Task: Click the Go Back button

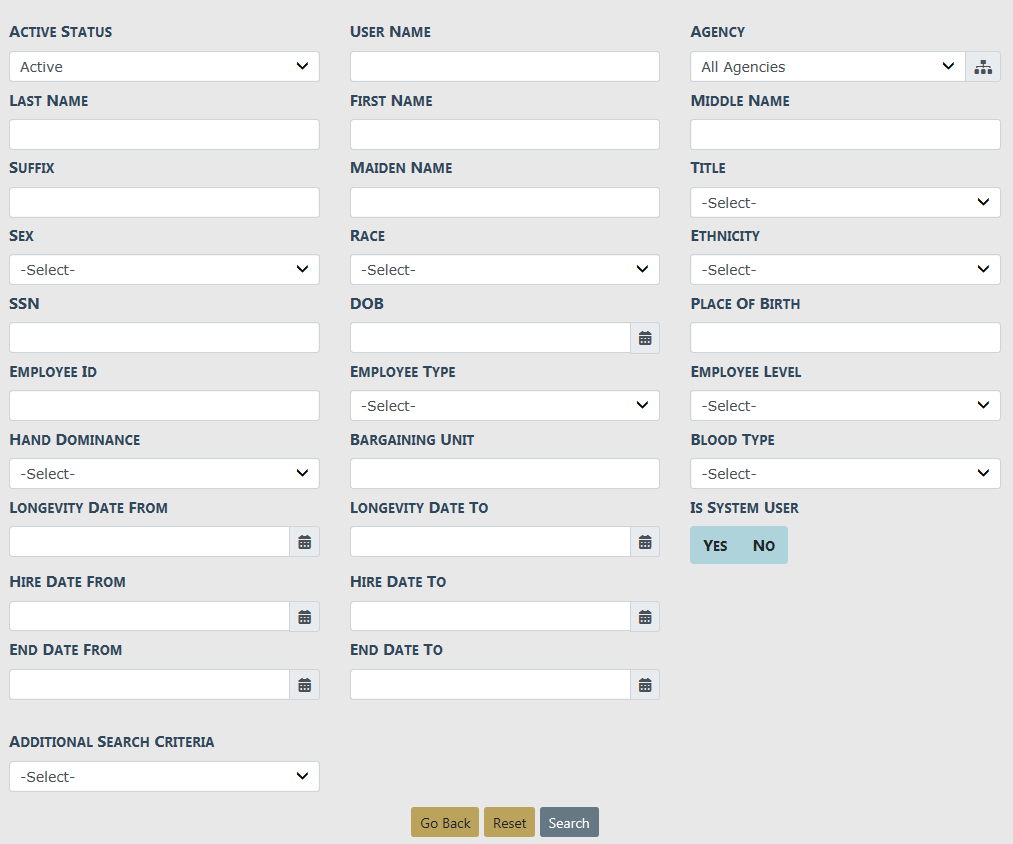Action: [445, 823]
